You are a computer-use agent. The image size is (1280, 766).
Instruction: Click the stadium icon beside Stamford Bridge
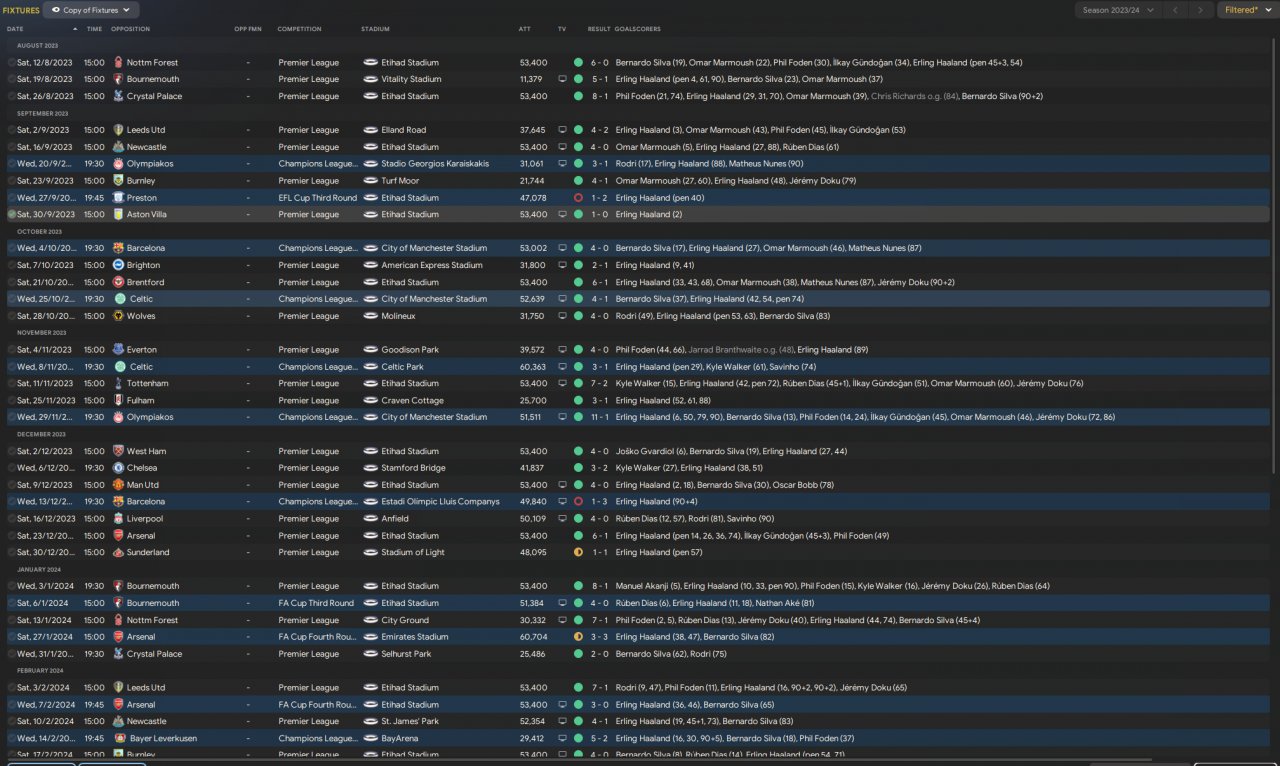coord(370,468)
